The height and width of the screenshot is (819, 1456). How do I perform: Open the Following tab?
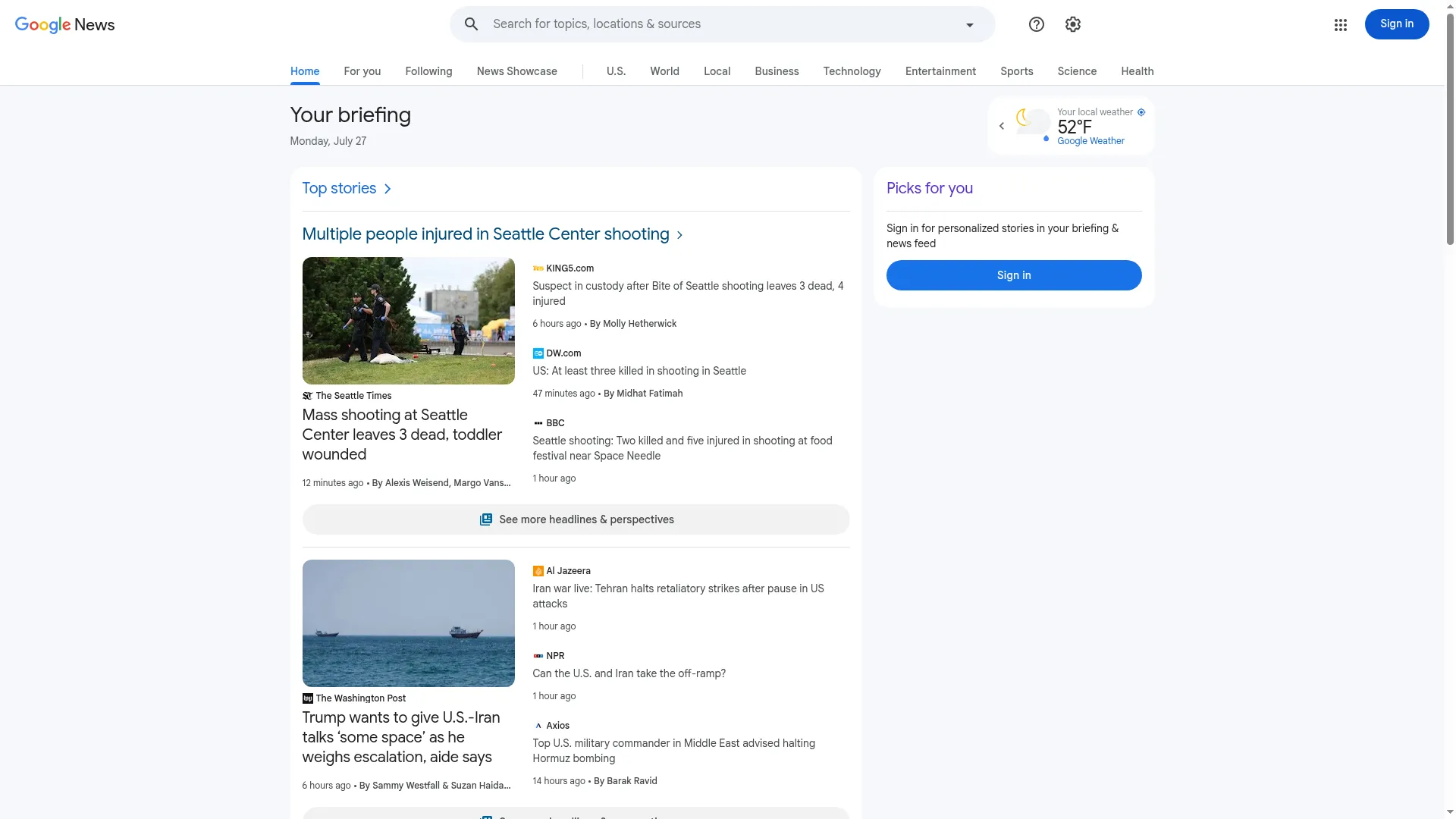coord(428,71)
